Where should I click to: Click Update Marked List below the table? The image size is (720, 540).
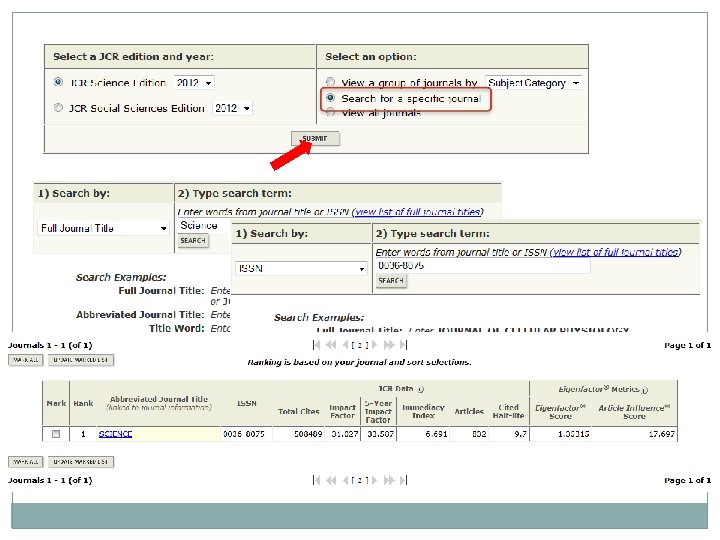[x=80, y=461]
